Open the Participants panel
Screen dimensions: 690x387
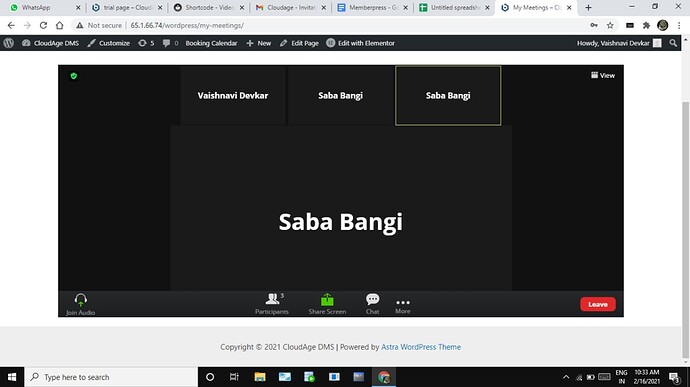tap(272, 304)
